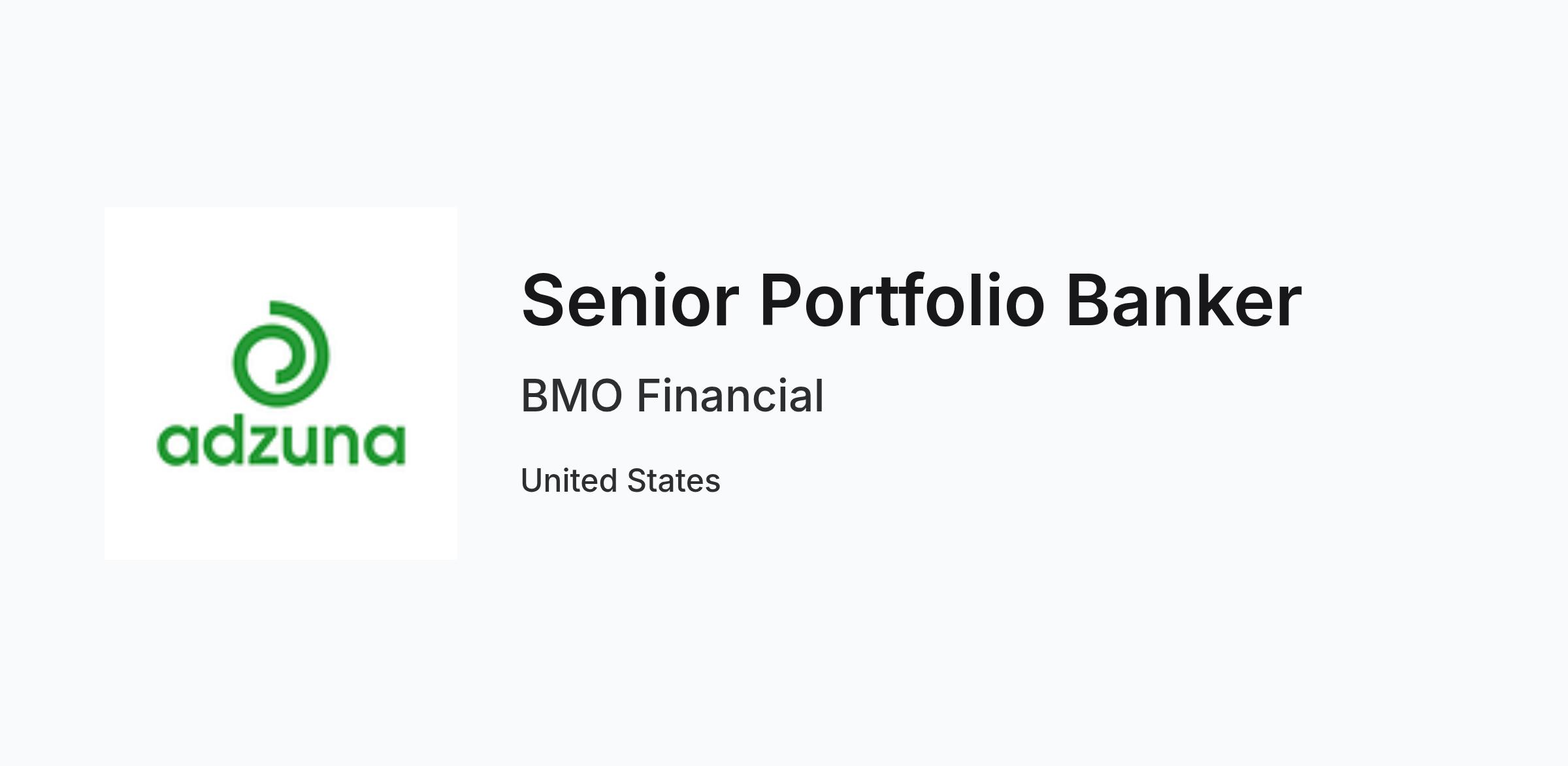Click the last letter a of adzuna
Viewport: 1568px width, 766px height.
(384, 445)
